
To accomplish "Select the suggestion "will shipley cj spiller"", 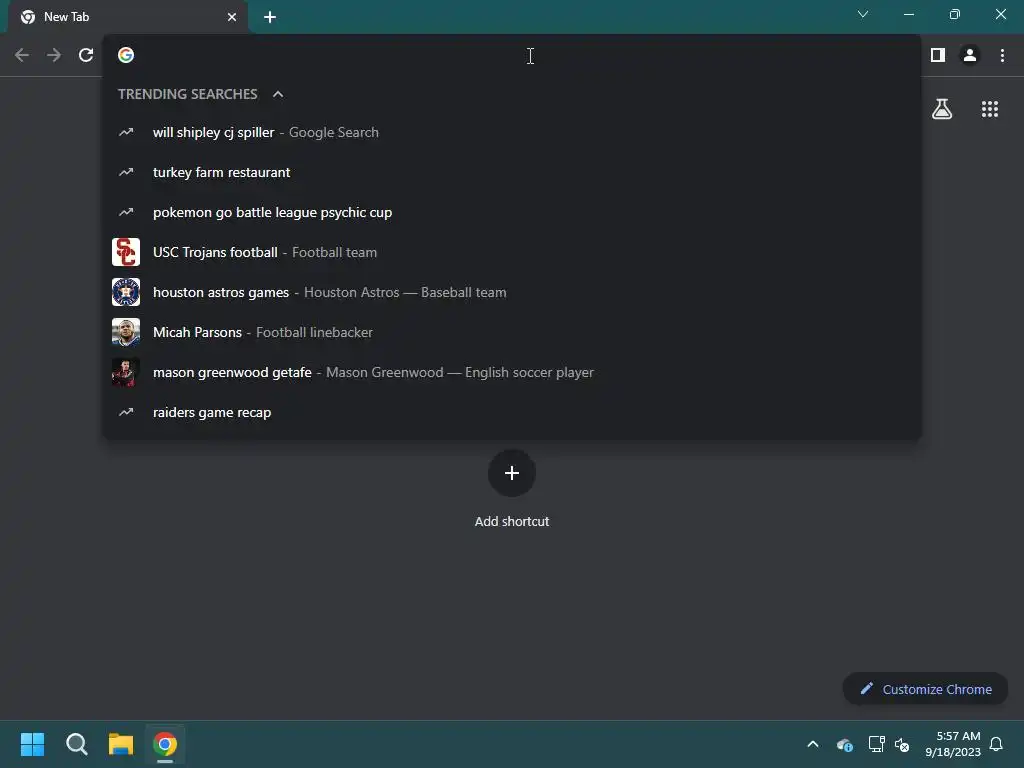I will pyautogui.click(x=512, y=133).
